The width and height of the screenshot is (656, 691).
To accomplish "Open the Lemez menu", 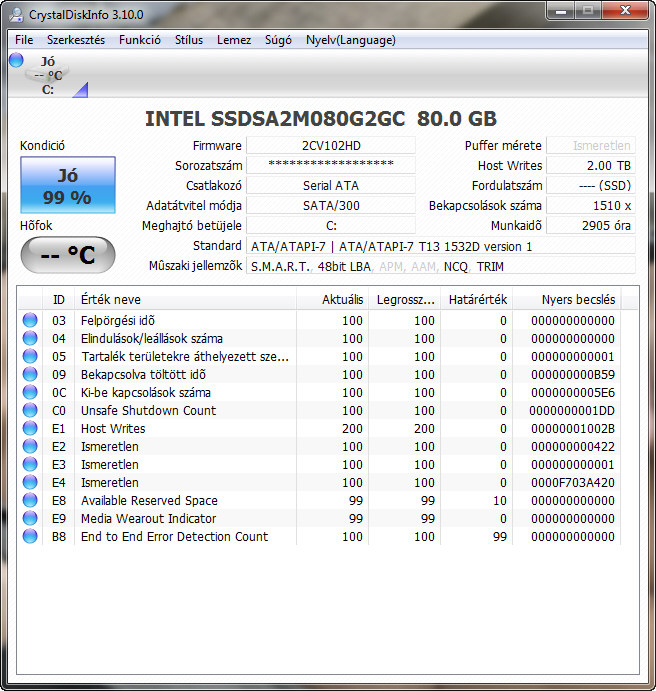I will pyautogui.click(x=233, y=40).
